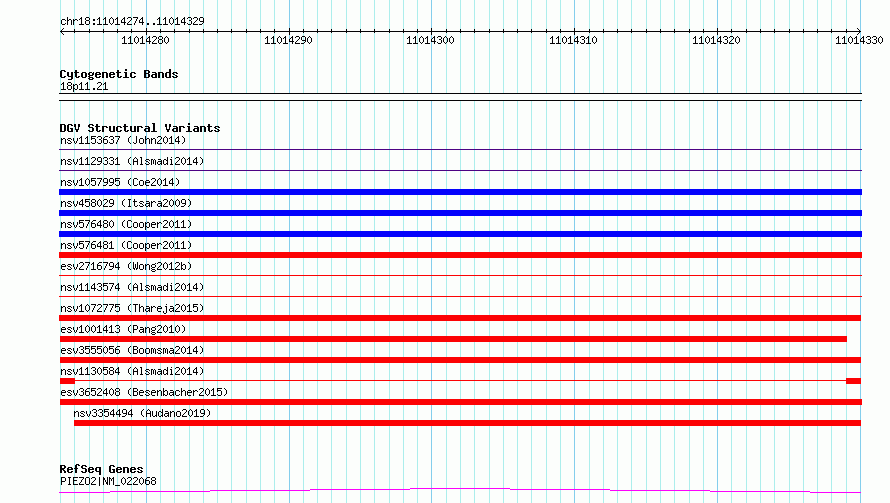
Task: Click ruler position label 11014320
Action: (x=716, y=40)
